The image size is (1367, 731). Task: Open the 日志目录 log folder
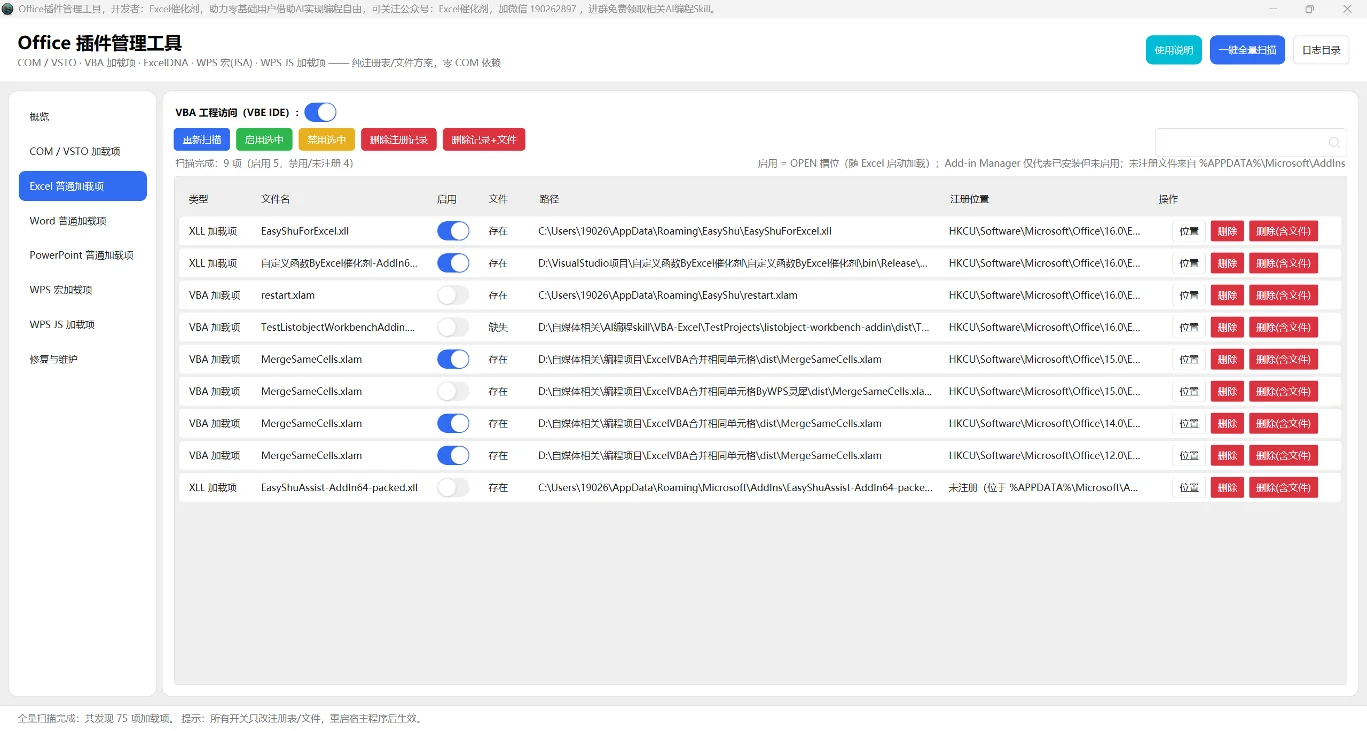[x=1321, y=50]
